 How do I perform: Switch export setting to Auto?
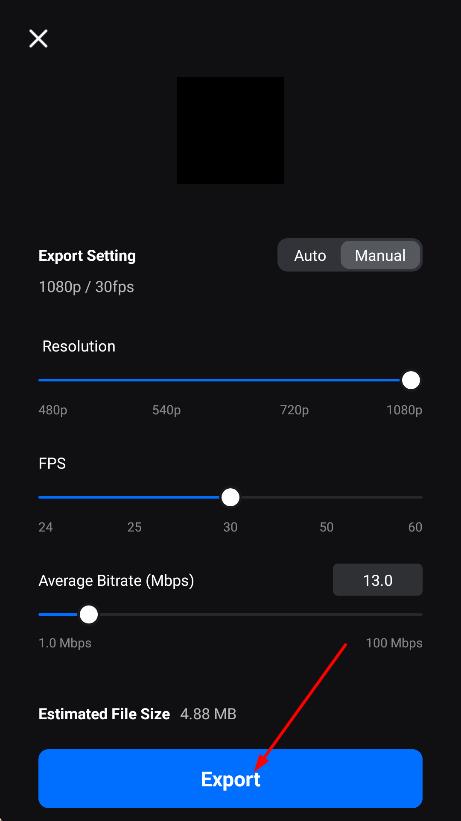tap(310, 256)
